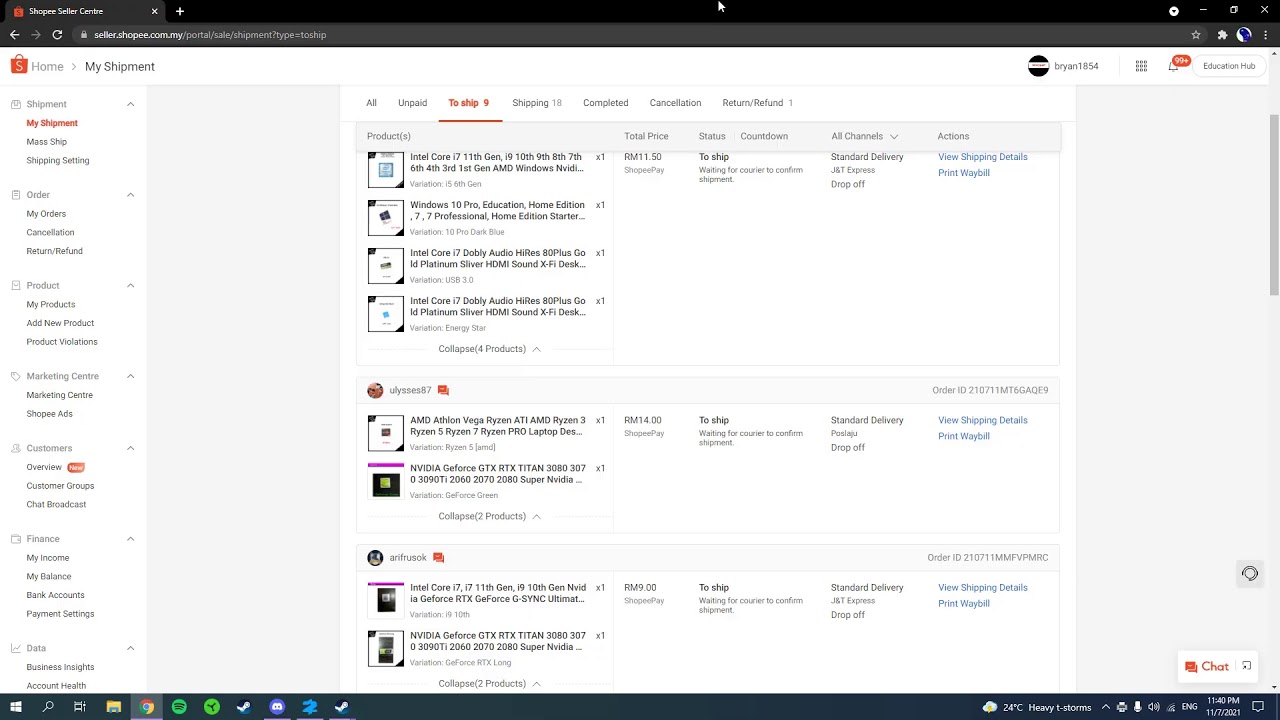The image size is (1280, 720).
Task: Open the All Channels dropdown
Action: [x=864, y=136]
